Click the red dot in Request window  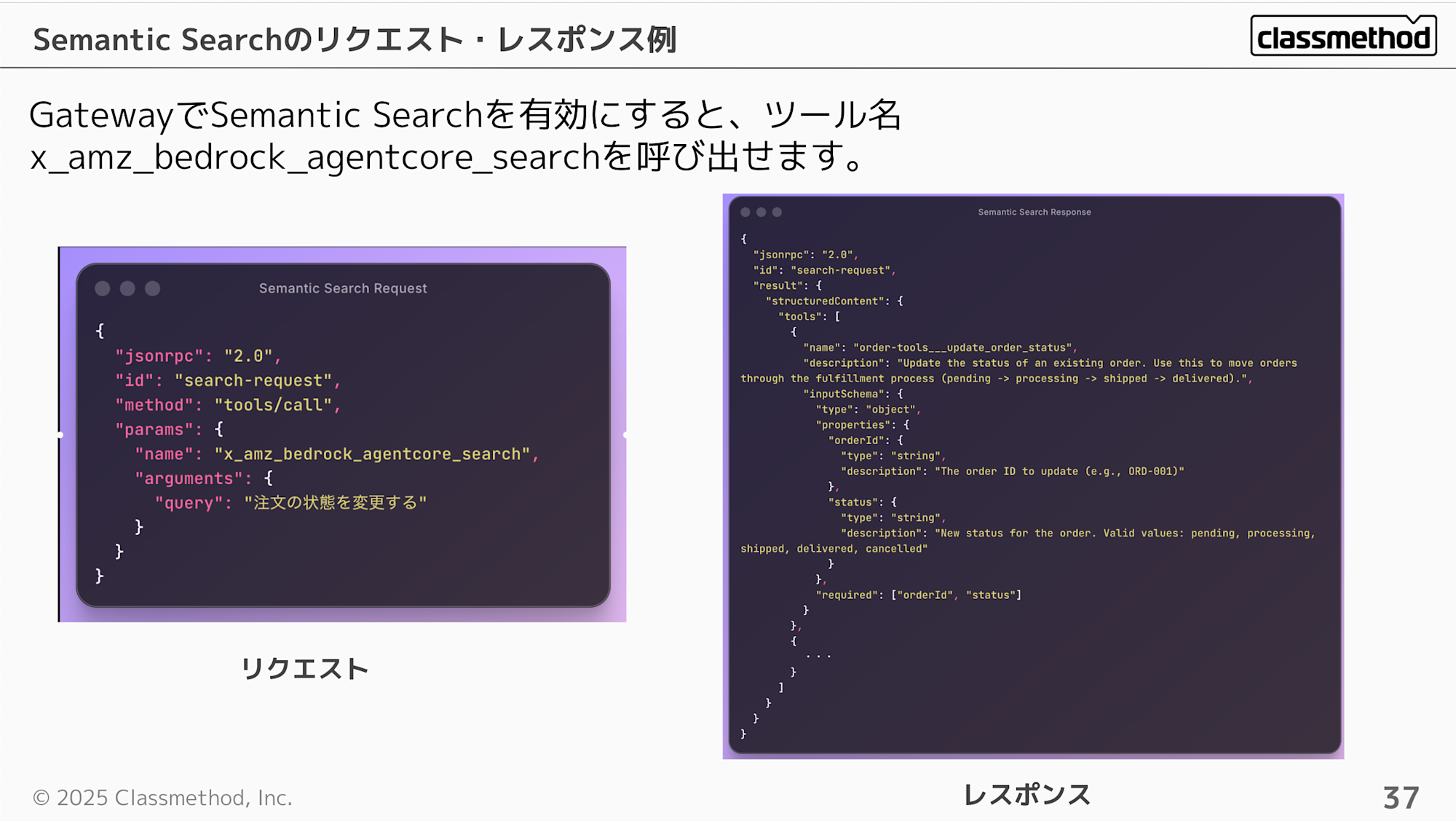103,288
